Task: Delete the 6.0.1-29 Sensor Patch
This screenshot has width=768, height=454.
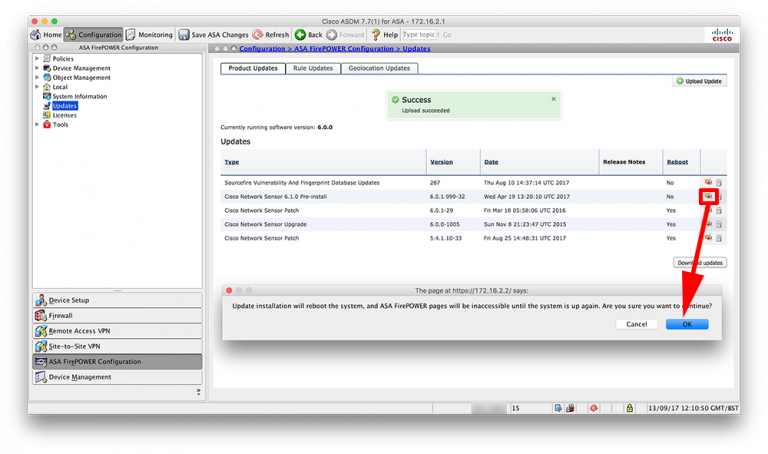Action: [x=719, y=211]
